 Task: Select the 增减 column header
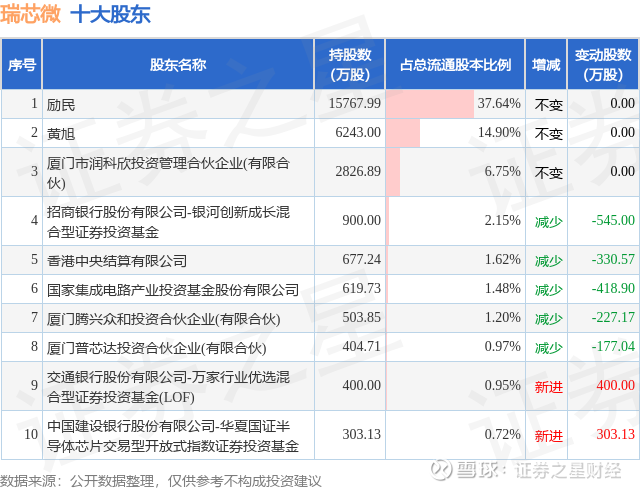pos(546,65)
